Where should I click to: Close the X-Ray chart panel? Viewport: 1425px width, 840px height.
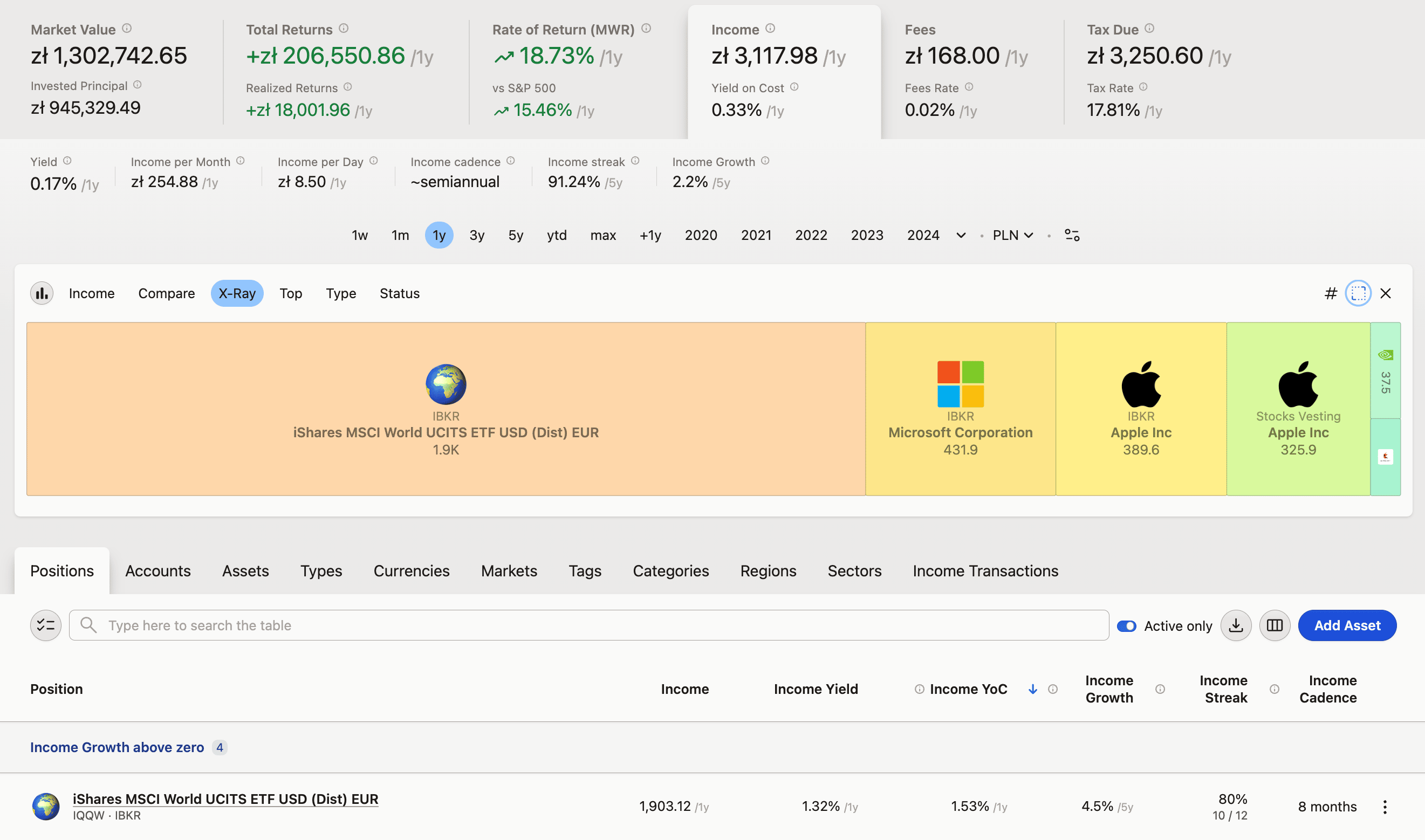[1386, 293]
